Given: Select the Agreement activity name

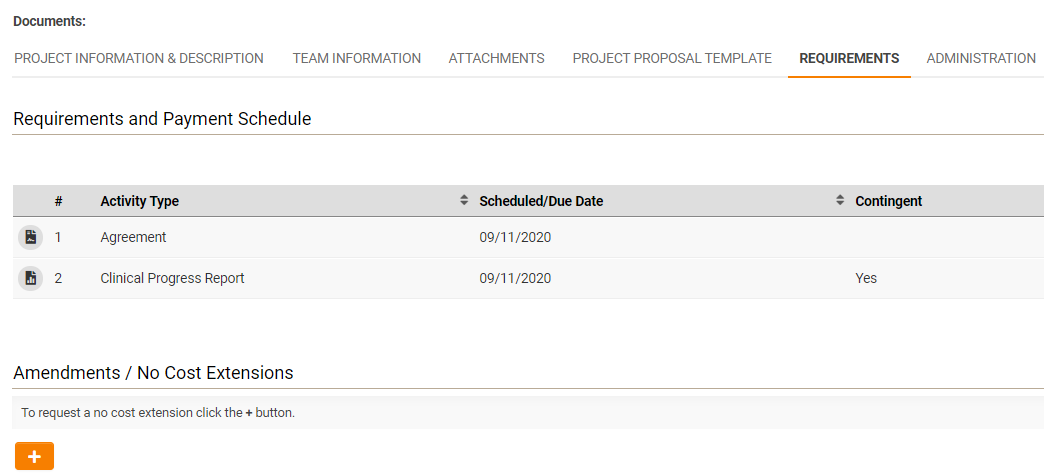Looking at the screenshot, I should [x=133, y=238].
